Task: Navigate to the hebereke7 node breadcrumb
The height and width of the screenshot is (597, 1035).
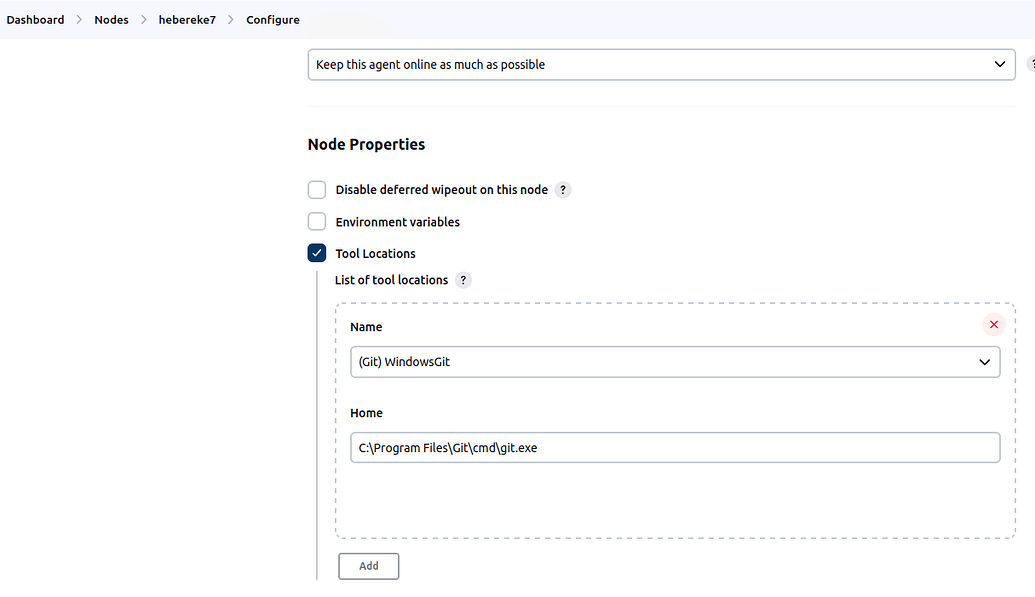Action: [187, 20]
